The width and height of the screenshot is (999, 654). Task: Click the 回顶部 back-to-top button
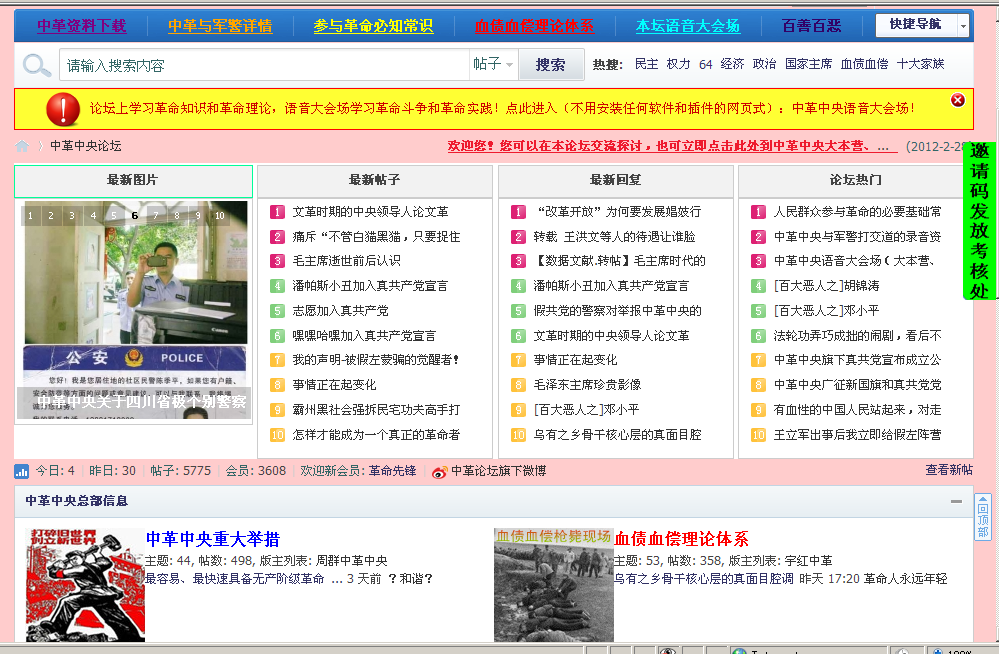(983, 518)
